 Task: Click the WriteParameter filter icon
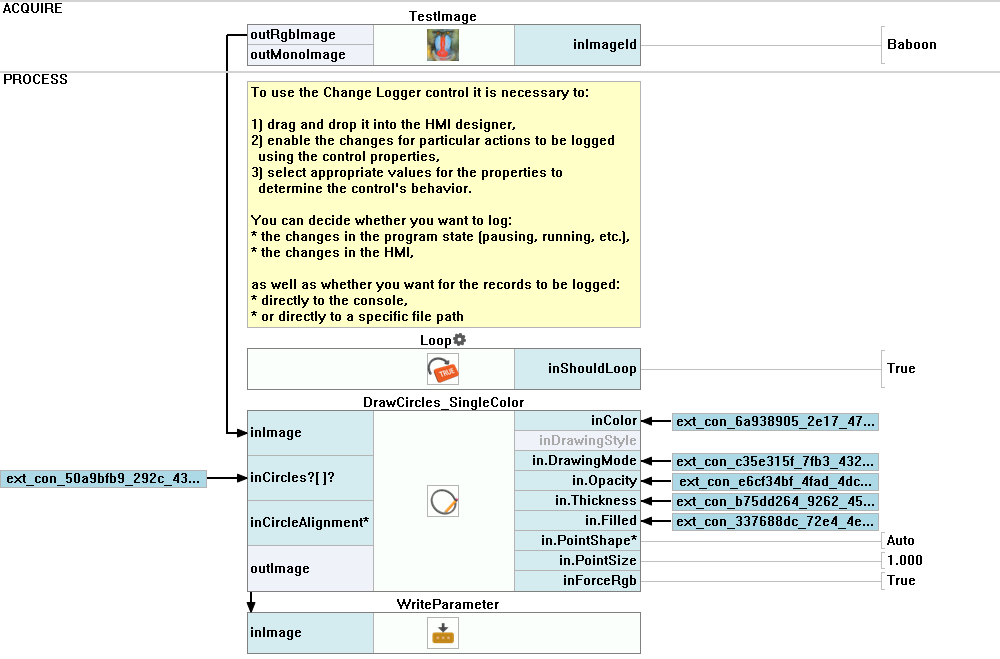click(442, 633)
